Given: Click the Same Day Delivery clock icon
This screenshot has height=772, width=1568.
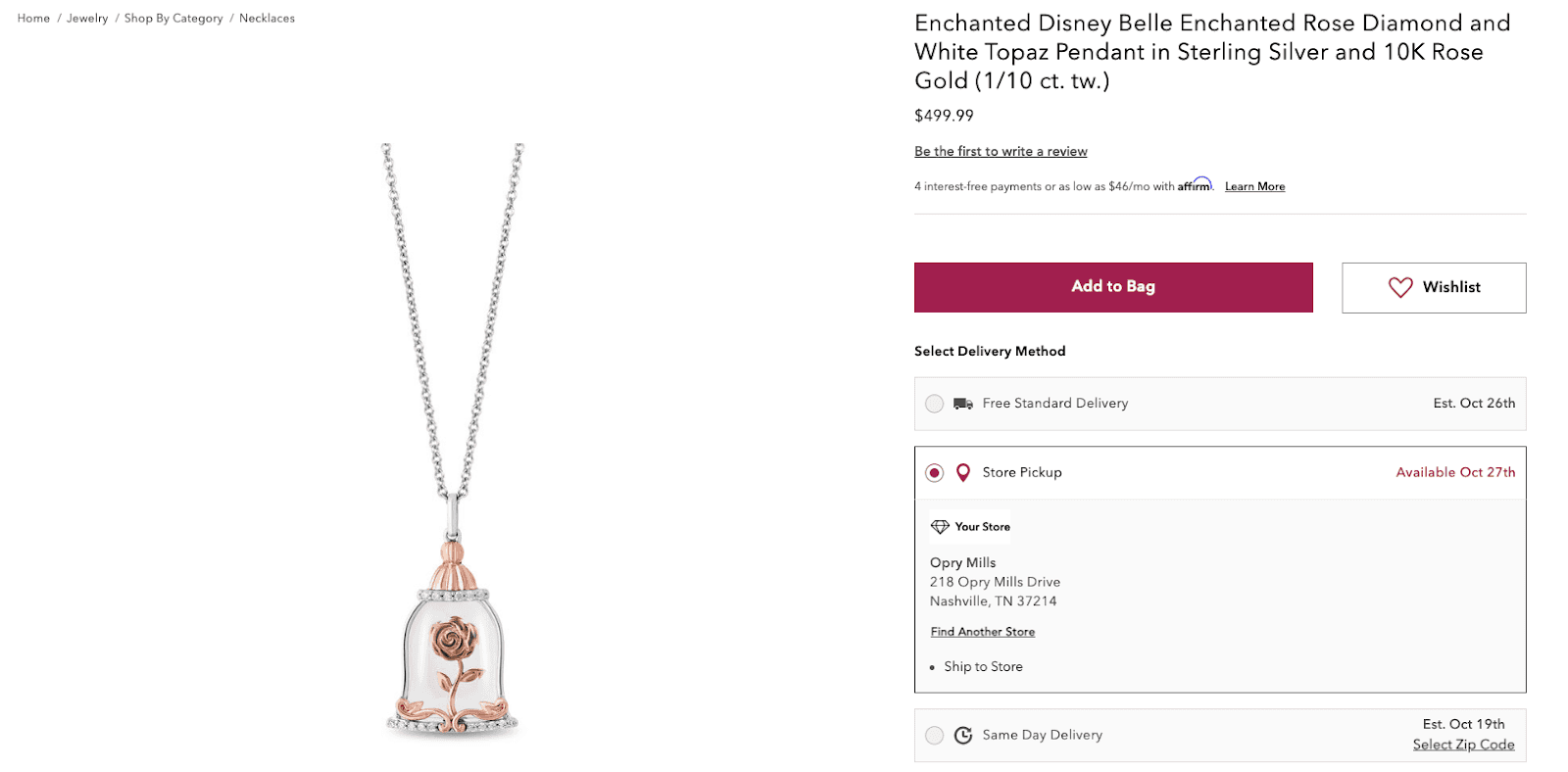Looking at the screenshot, I should coord(963,736).
